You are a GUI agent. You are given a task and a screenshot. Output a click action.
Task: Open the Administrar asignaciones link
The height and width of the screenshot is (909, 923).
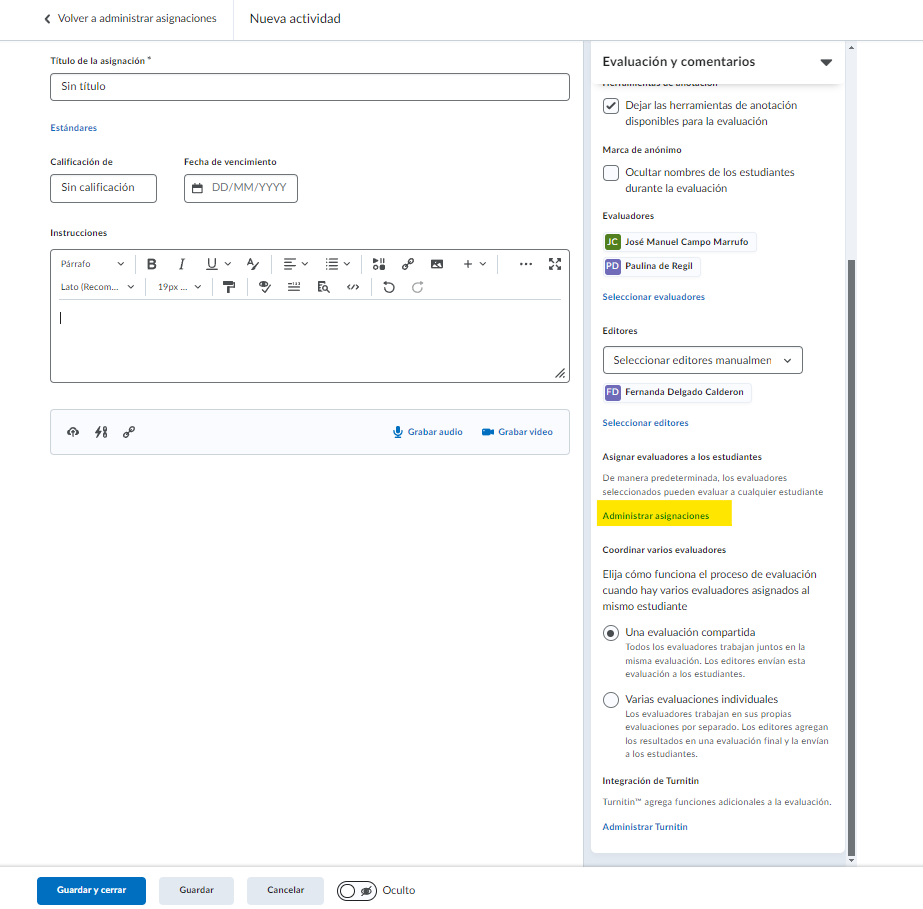tap(656, 516)
